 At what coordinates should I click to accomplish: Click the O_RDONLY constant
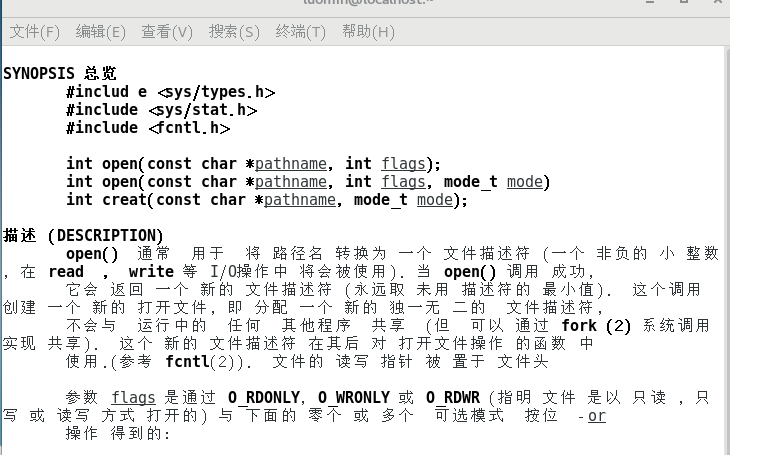click(x=264, y=398)
